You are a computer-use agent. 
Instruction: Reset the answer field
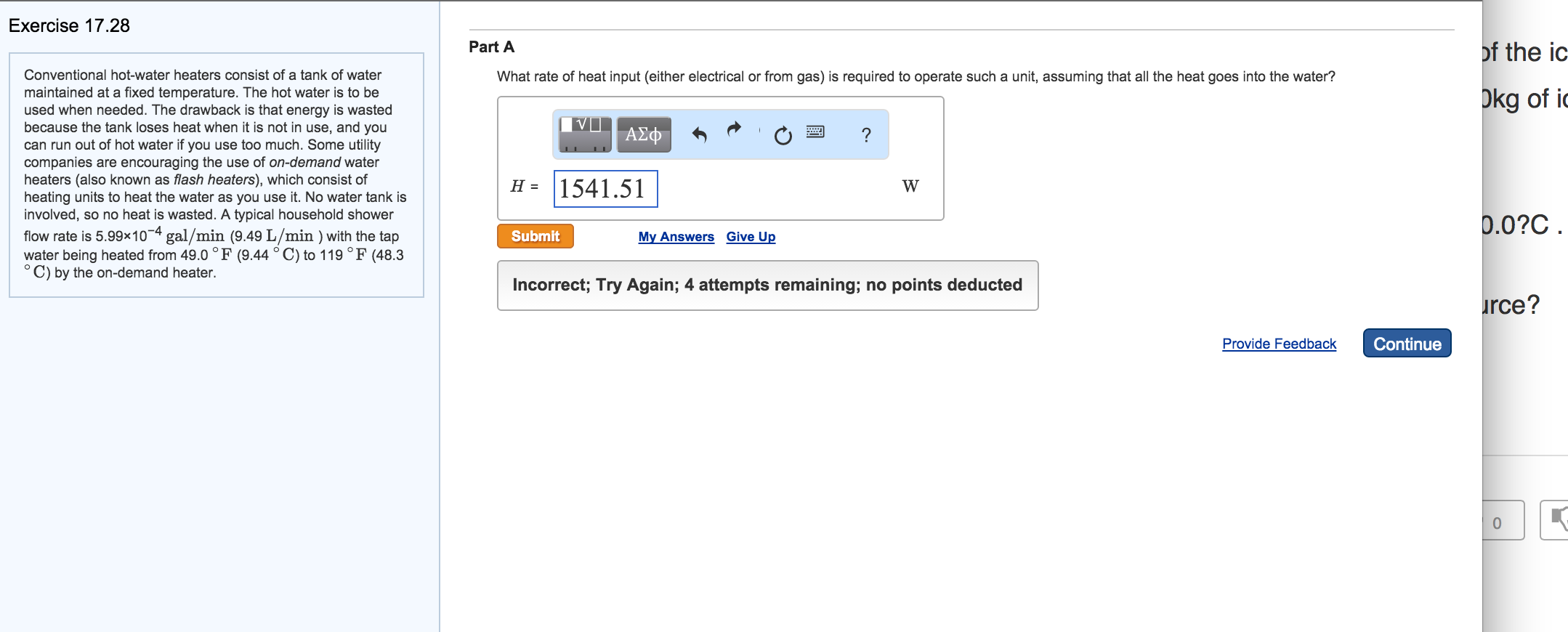(783, 135)
